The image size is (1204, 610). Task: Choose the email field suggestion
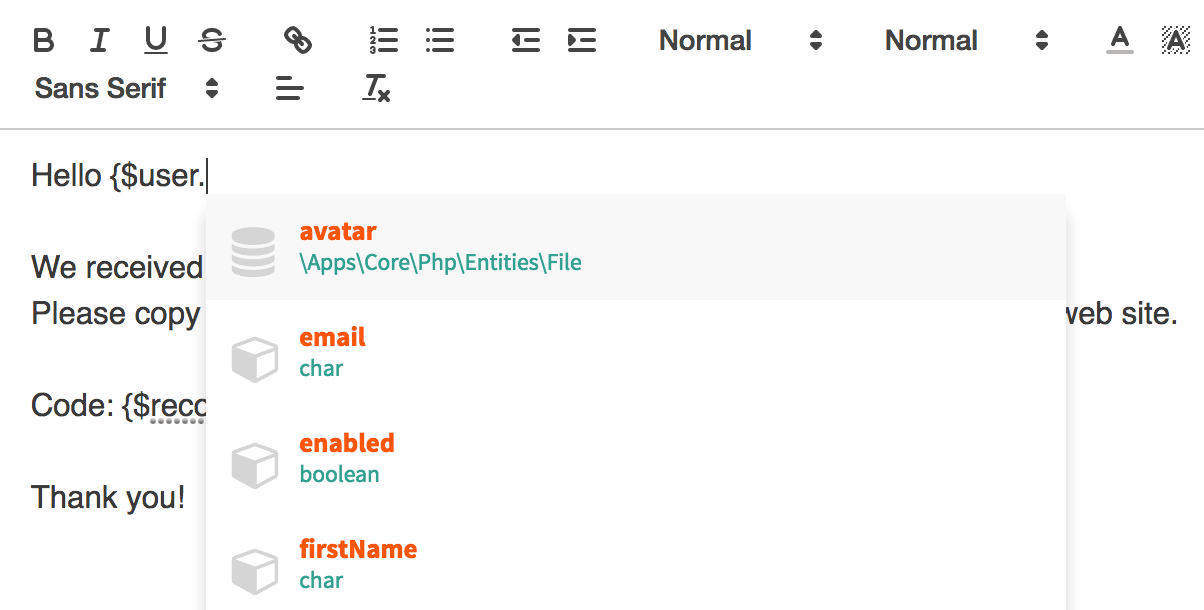(x=635, y=353)
